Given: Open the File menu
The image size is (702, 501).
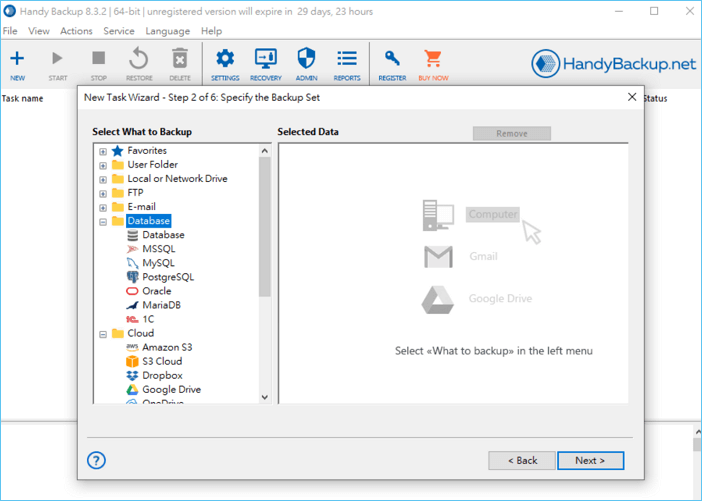Looking at the screenshot, I should pos(10,31).
